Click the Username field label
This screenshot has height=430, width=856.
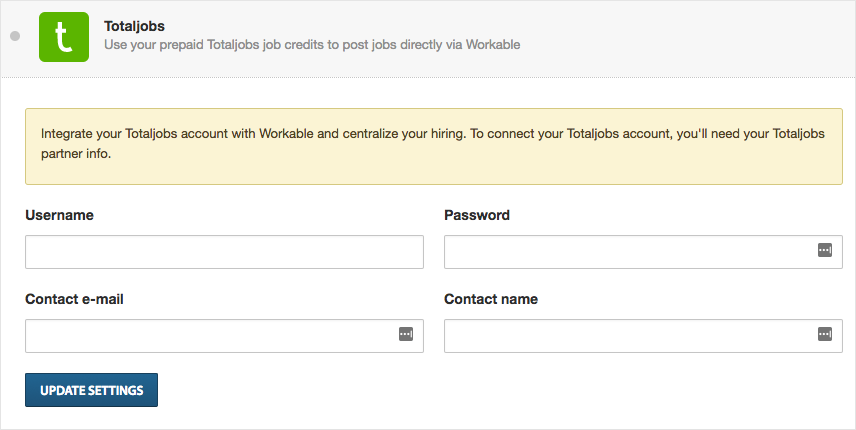pyautogui.click(x=59, y=215)
